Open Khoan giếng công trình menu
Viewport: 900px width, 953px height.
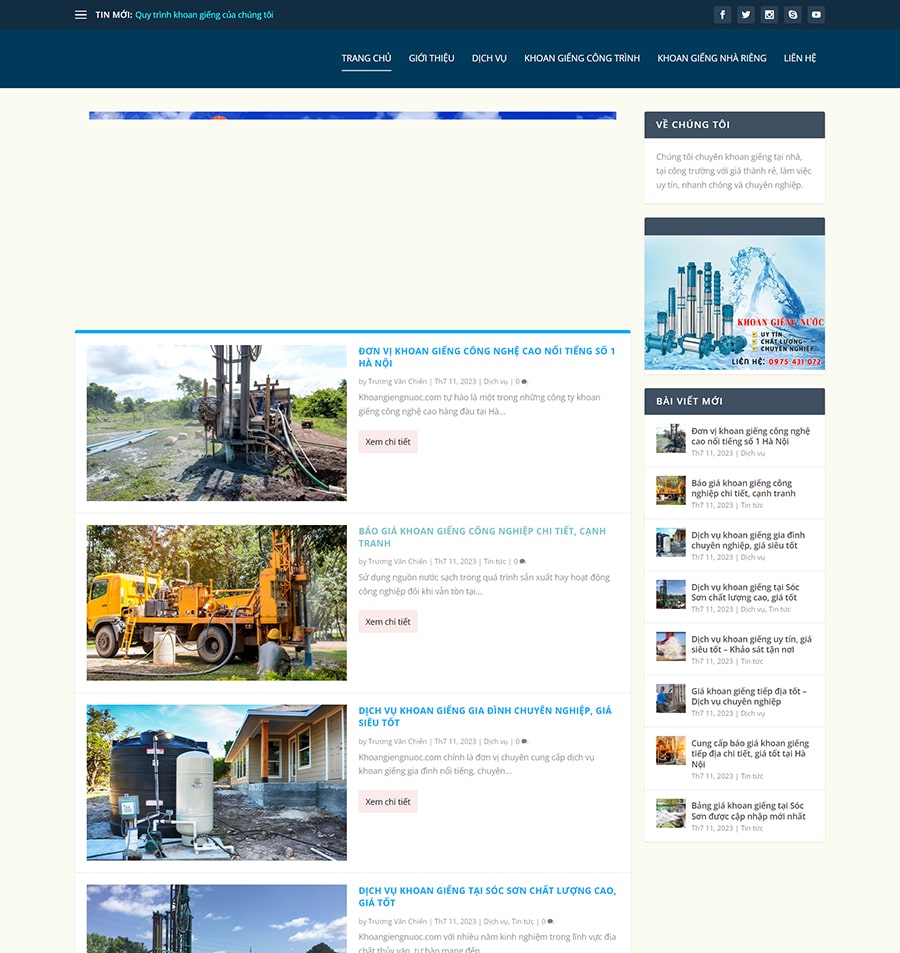point(582,58)
